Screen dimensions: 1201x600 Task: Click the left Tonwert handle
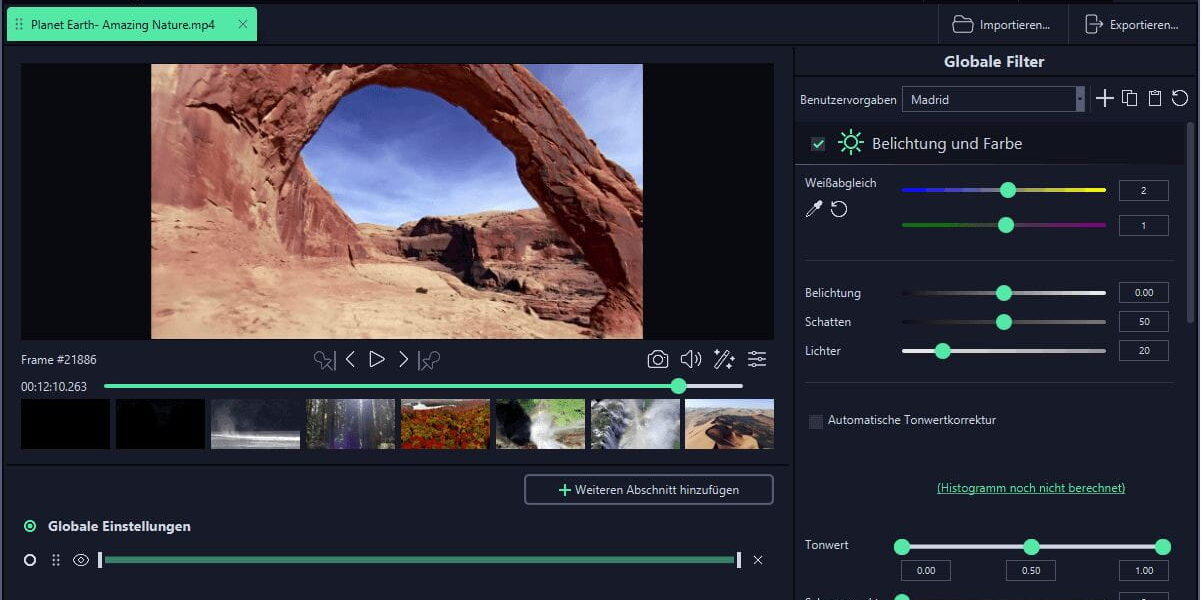(x=902, y=547)
